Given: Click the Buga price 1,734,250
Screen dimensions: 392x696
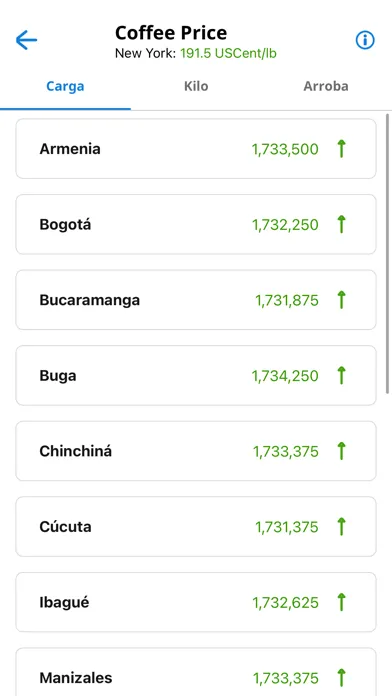Looking at the screenshot, I should (x=285, y=376).
